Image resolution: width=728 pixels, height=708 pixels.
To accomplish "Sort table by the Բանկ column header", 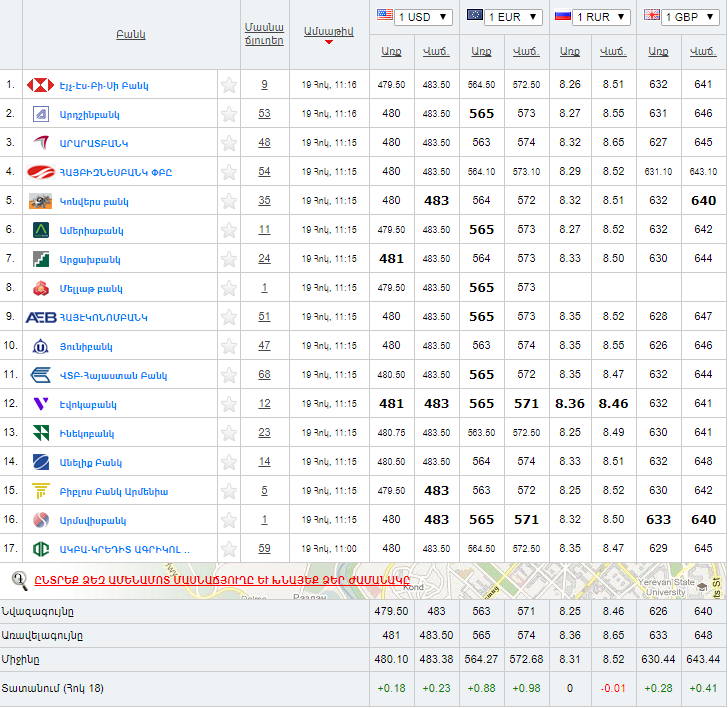I will pyautogui.click(x=131, y=34).
